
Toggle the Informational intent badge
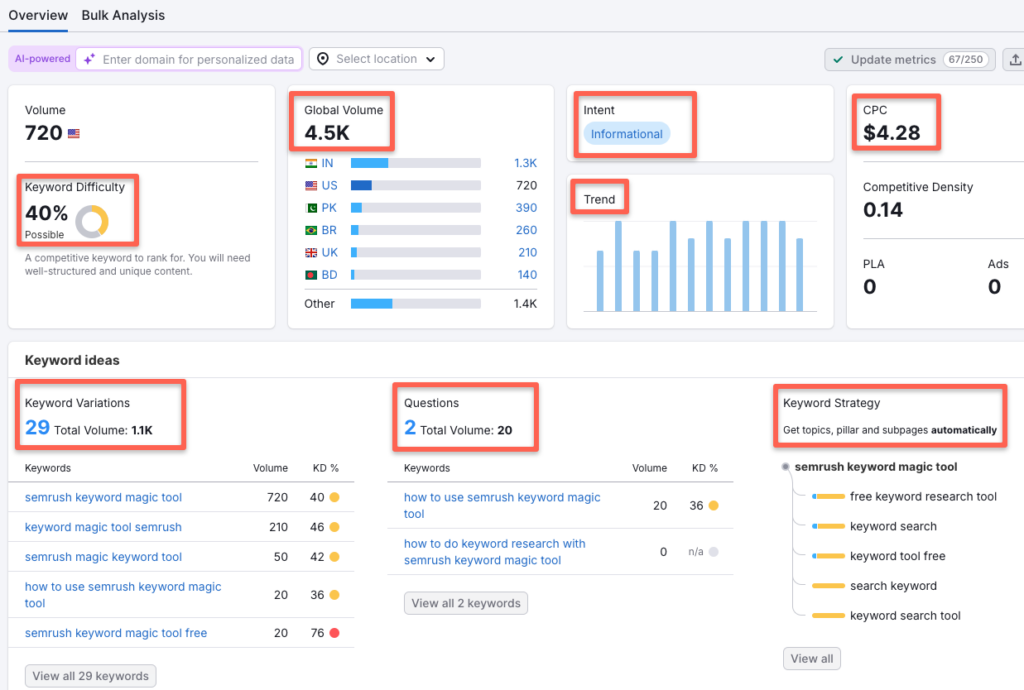tap(625, 133)
